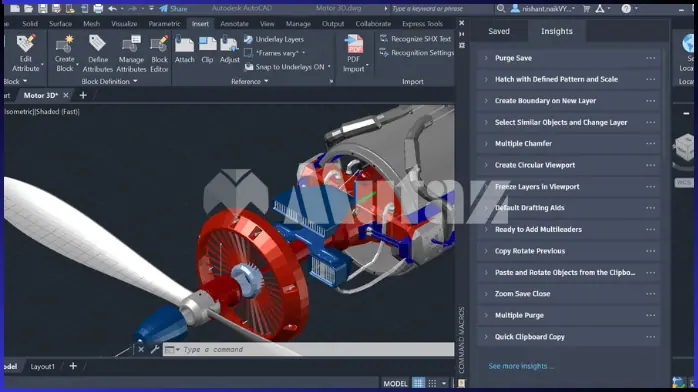
Task: Open Define Attributes tool
Action: tap(97, 53)
